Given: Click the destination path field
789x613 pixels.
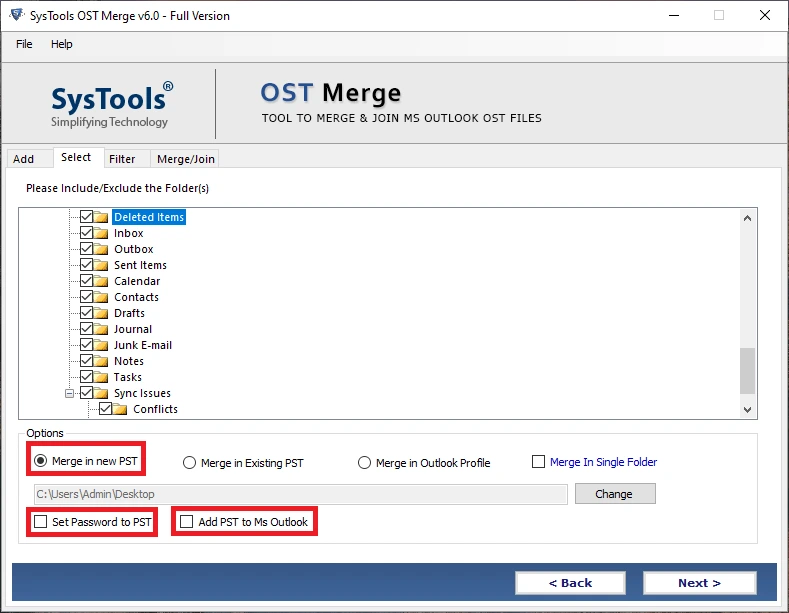Looking at the screenshot, I should [x=300, y=494].
